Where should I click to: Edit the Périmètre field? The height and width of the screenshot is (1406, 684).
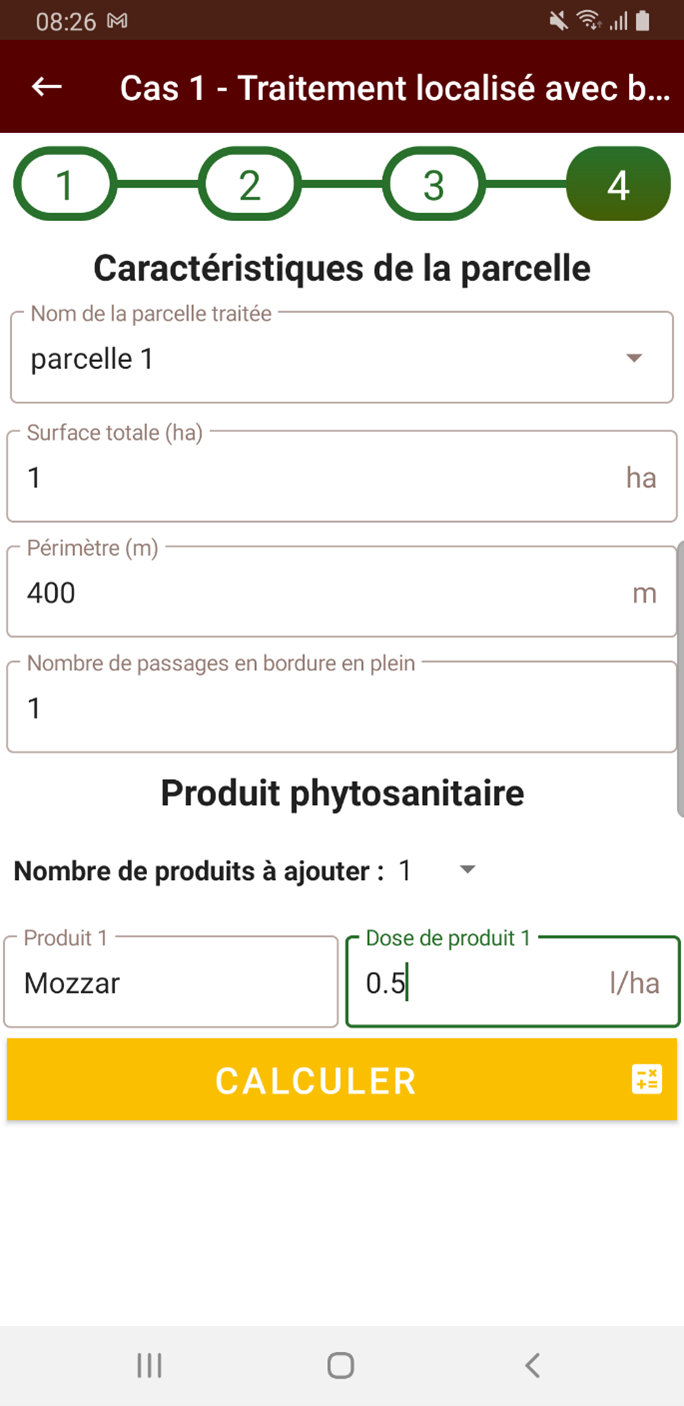click(342, 592)
